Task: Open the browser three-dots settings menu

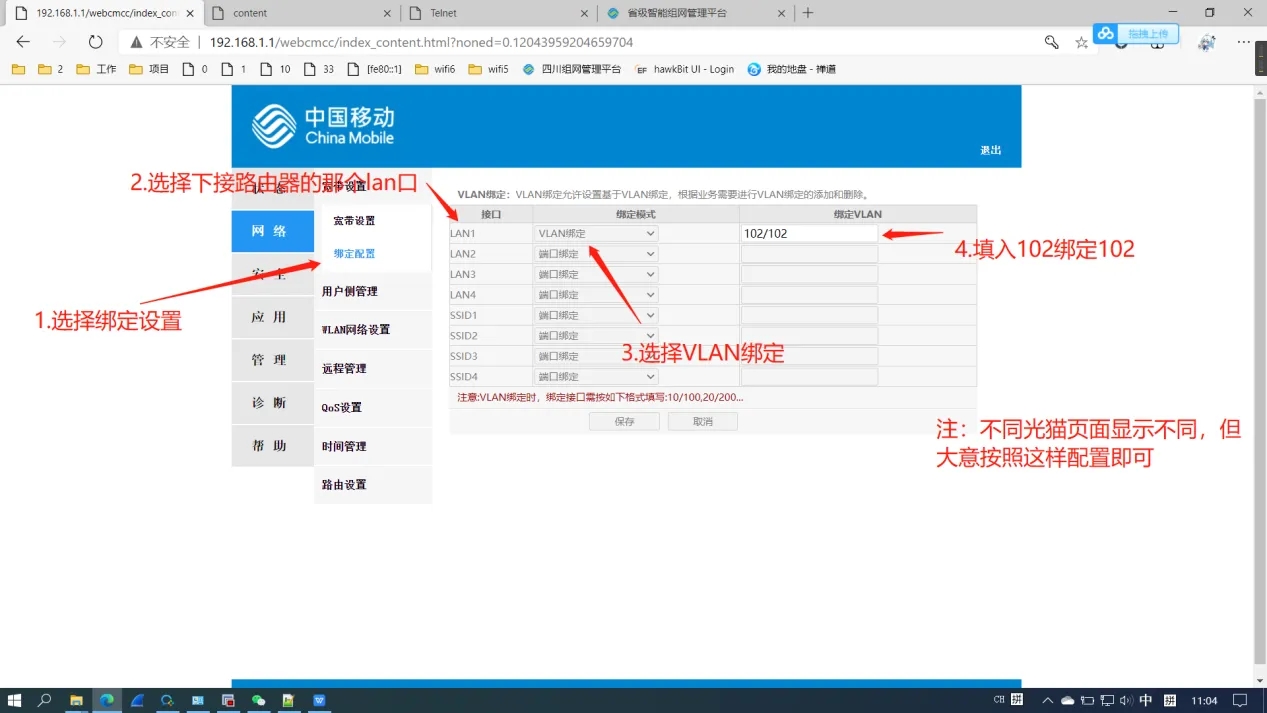Action: point(1244,42)
